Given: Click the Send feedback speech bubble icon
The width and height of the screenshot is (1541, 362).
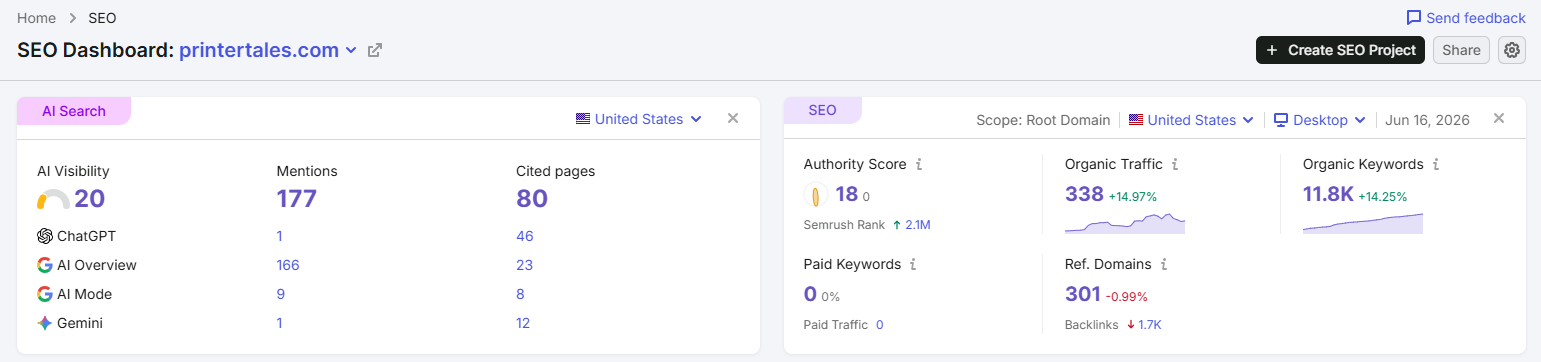Looking at the screenshot, I should pyautogui.click(x=1413, y=18).
